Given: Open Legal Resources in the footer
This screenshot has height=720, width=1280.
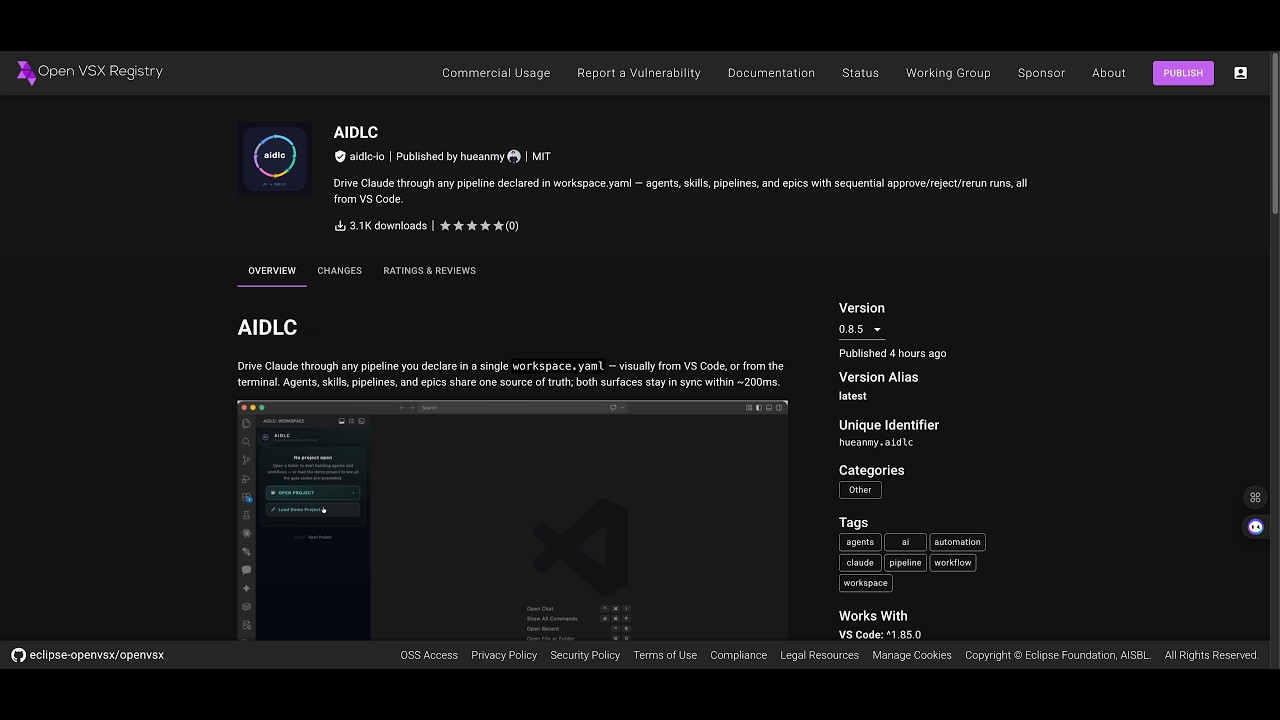Looking at the screenshot, I should click(x=819, y=655).
